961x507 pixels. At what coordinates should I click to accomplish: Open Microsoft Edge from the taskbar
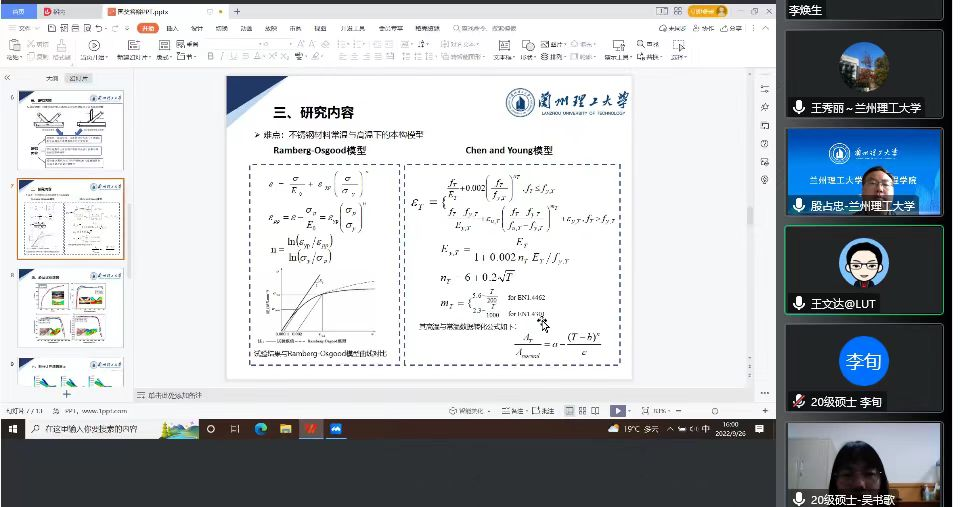click(260, 429)
